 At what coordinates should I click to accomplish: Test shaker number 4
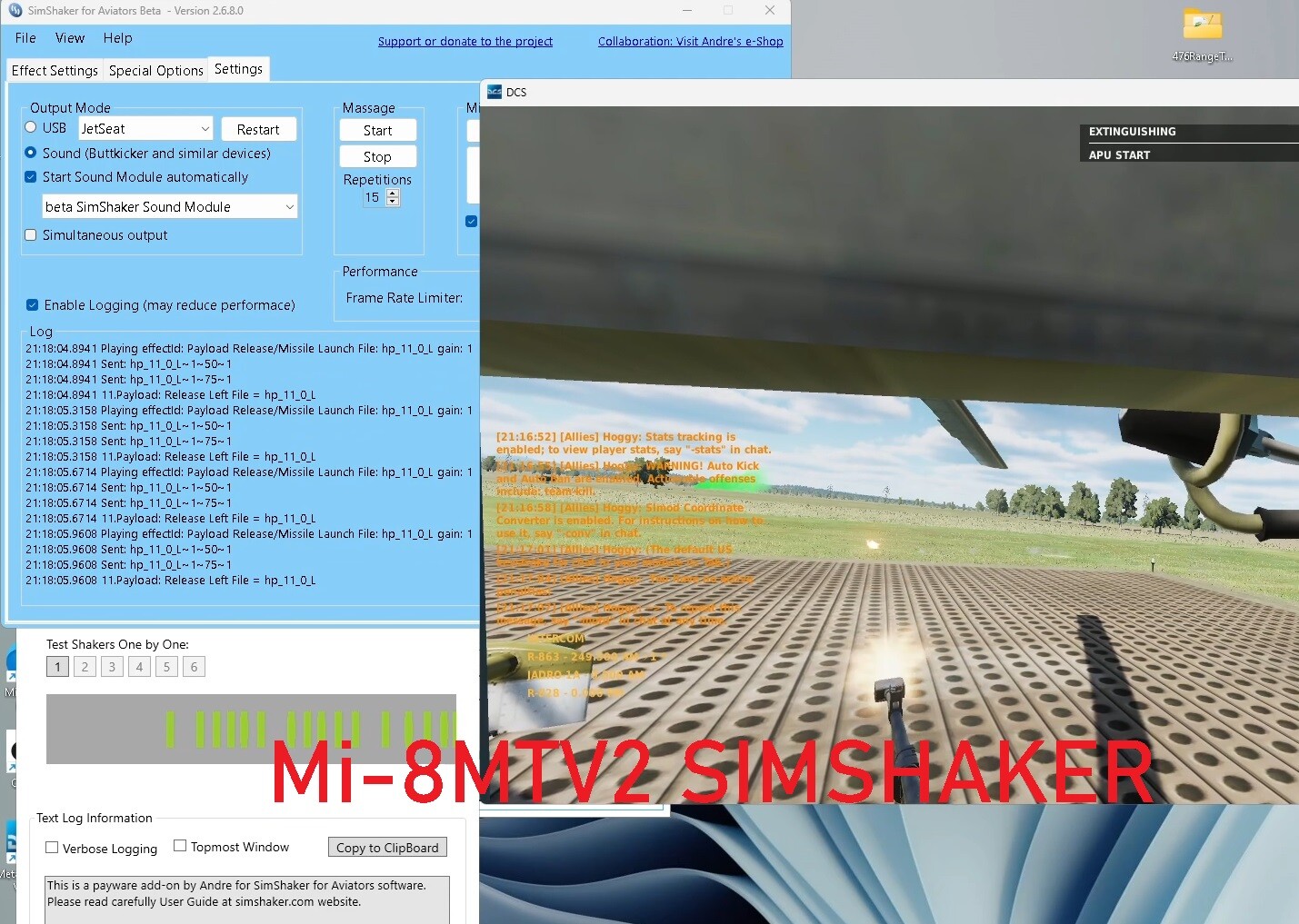139,667
